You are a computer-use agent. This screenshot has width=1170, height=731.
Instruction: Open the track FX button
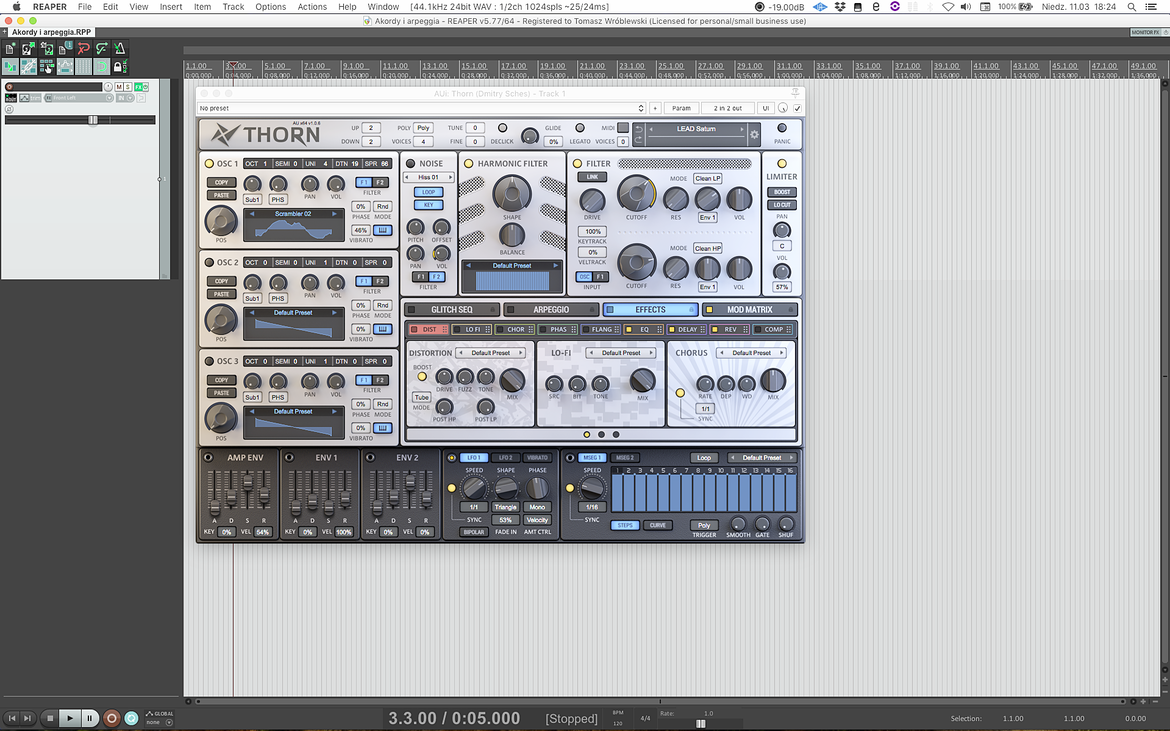[138, 87]
